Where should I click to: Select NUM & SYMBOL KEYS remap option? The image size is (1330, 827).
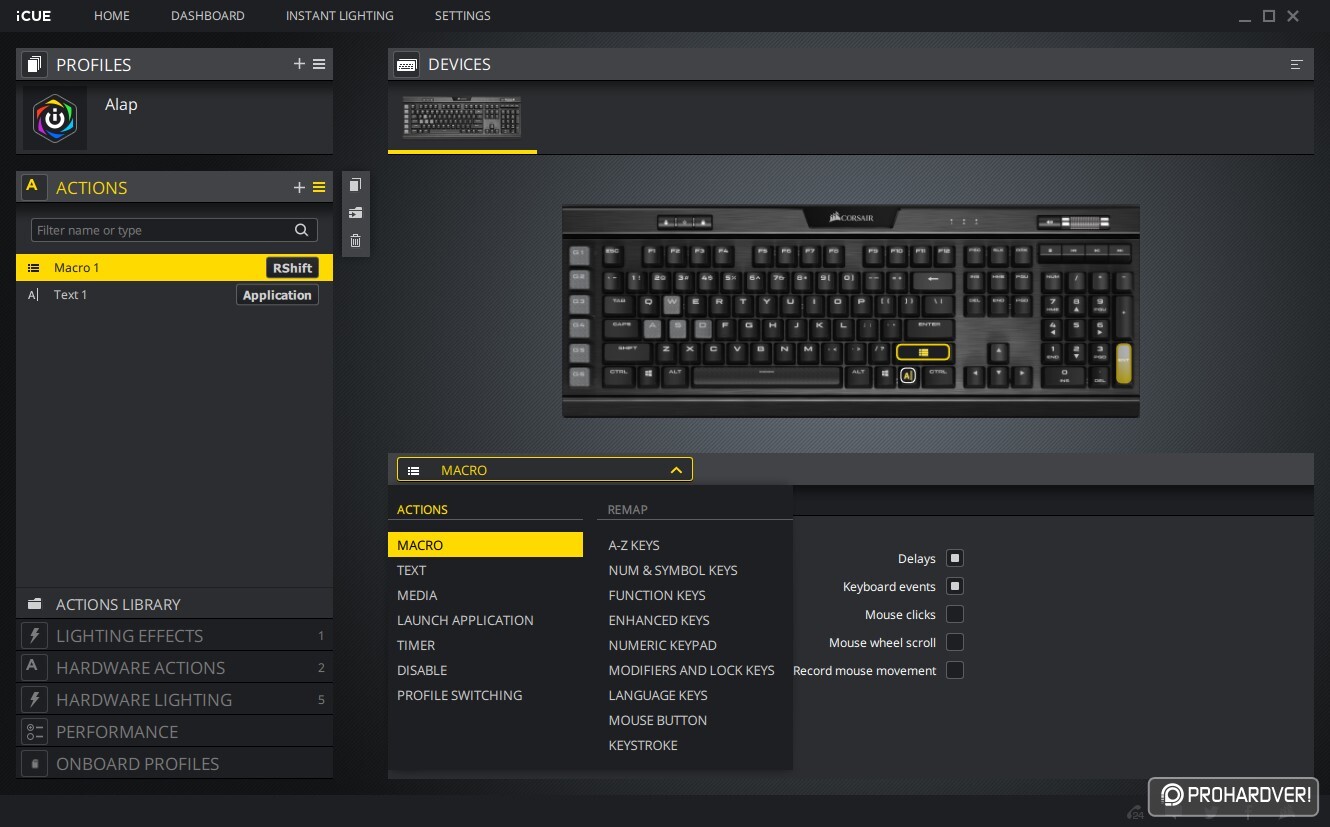(673, 570)
